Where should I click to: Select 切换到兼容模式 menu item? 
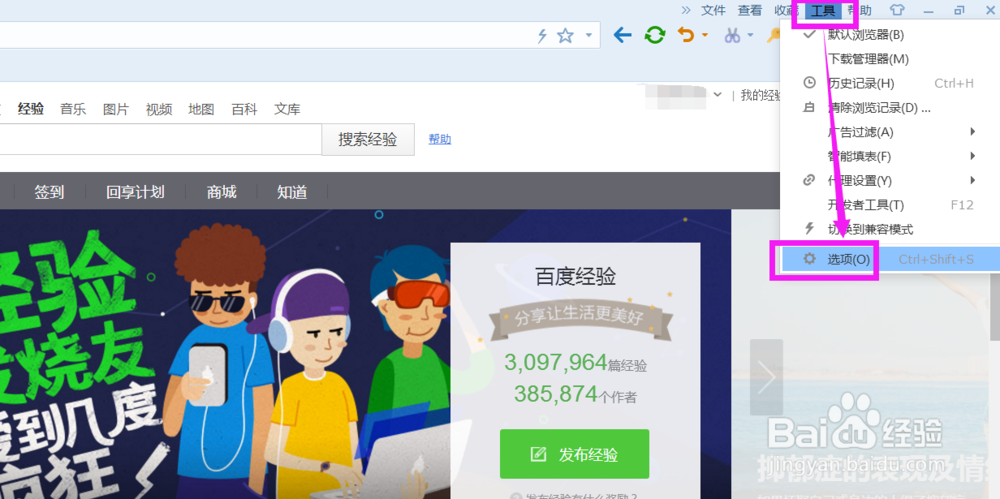tap(890, 229)
